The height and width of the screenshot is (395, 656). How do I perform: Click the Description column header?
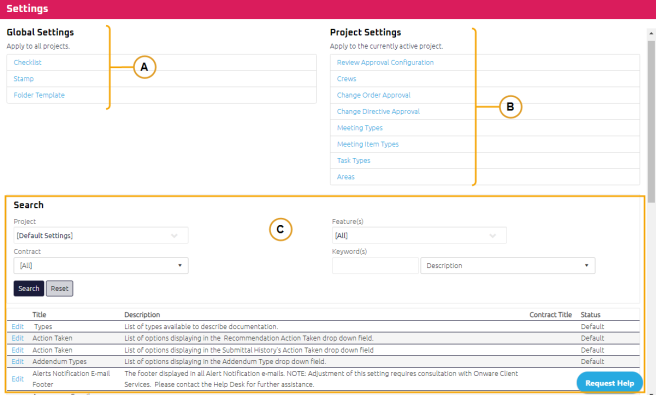coord(142,315)
